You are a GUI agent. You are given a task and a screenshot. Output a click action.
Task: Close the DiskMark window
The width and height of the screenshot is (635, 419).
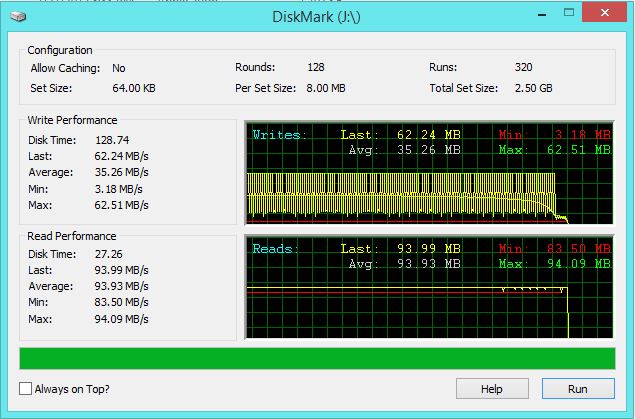(605, 13)
